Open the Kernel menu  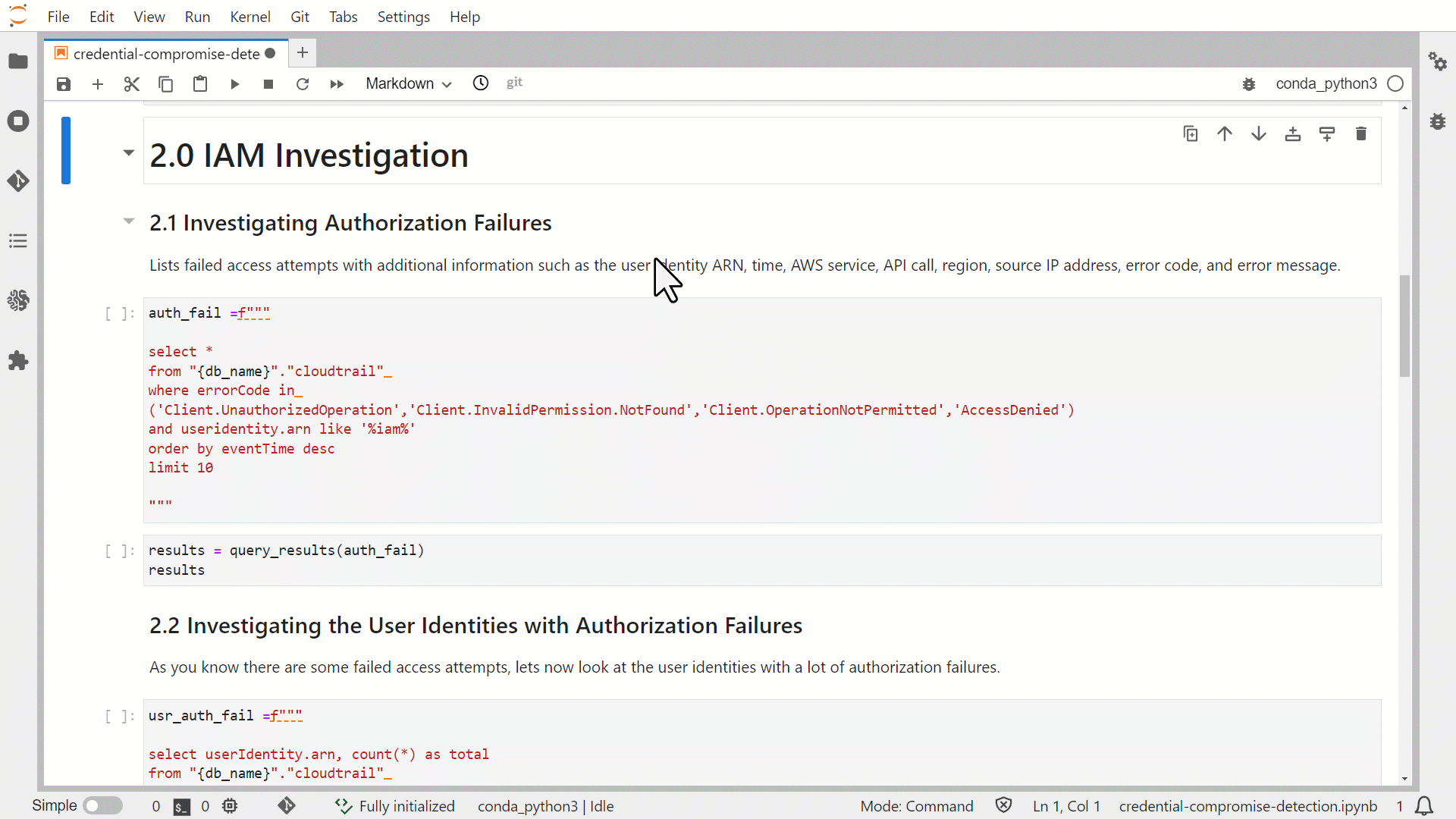click(250, 16)
